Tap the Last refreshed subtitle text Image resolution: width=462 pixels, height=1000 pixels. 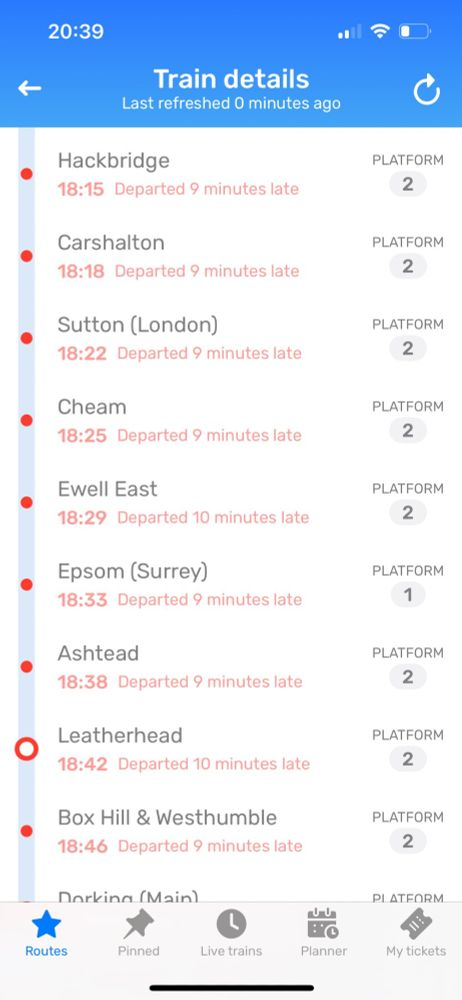pyautogui.click(x=231, y=103)
